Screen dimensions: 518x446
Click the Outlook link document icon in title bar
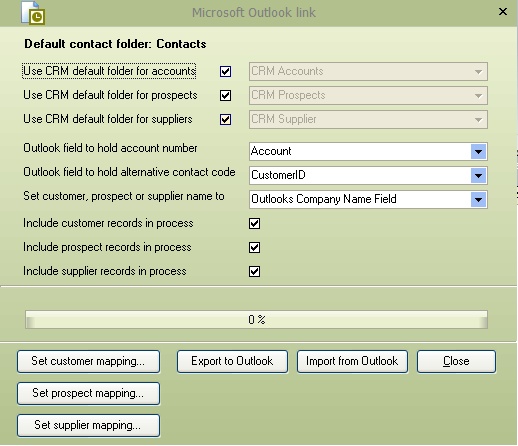(x=33, y=13)
